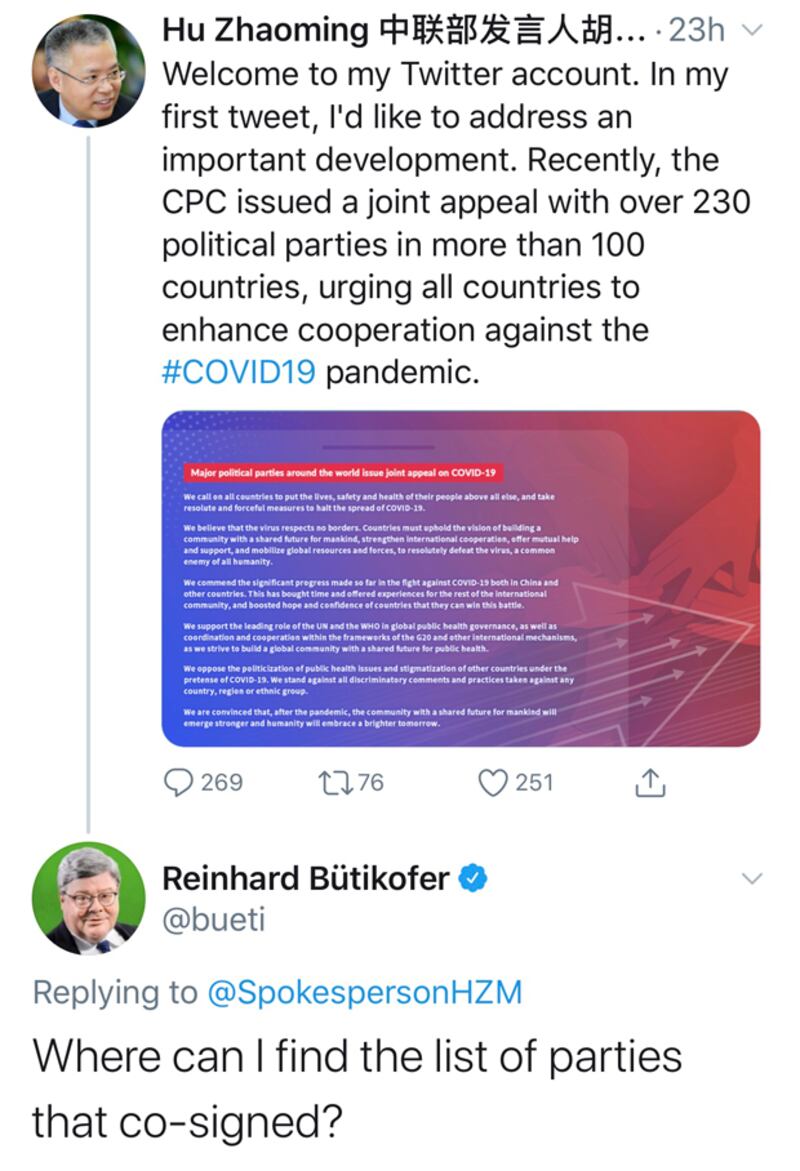
Task: Click the 76 retweets count
Action: [370, 783]
